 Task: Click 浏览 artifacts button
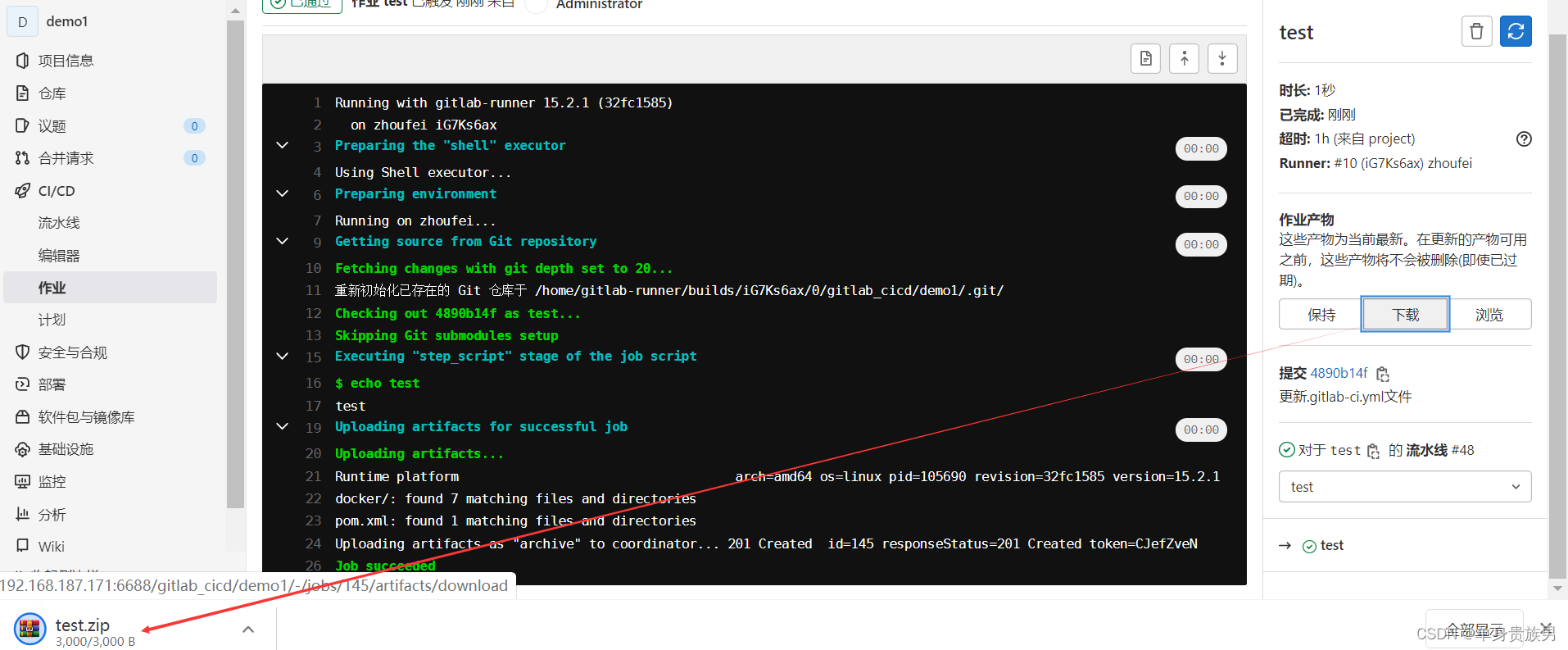click(x=1489, y=315)
